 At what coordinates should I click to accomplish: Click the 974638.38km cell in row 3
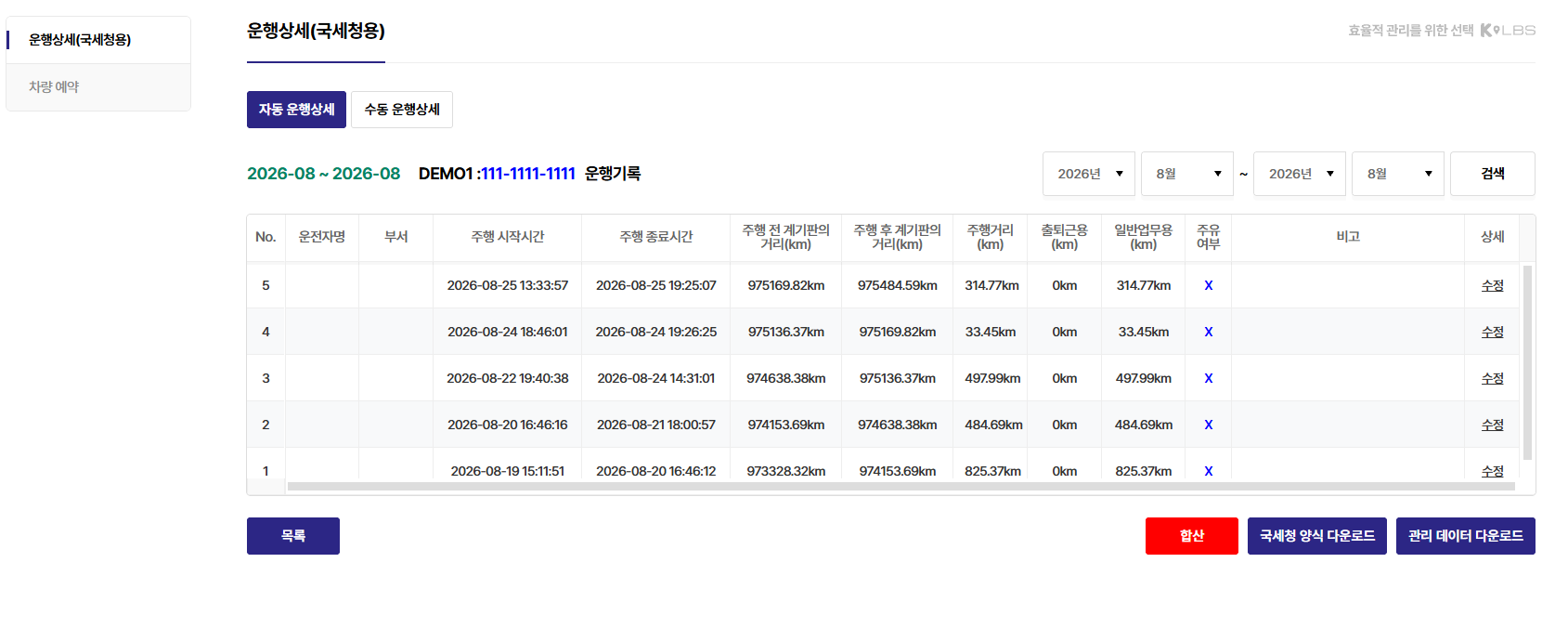point(786,378)
